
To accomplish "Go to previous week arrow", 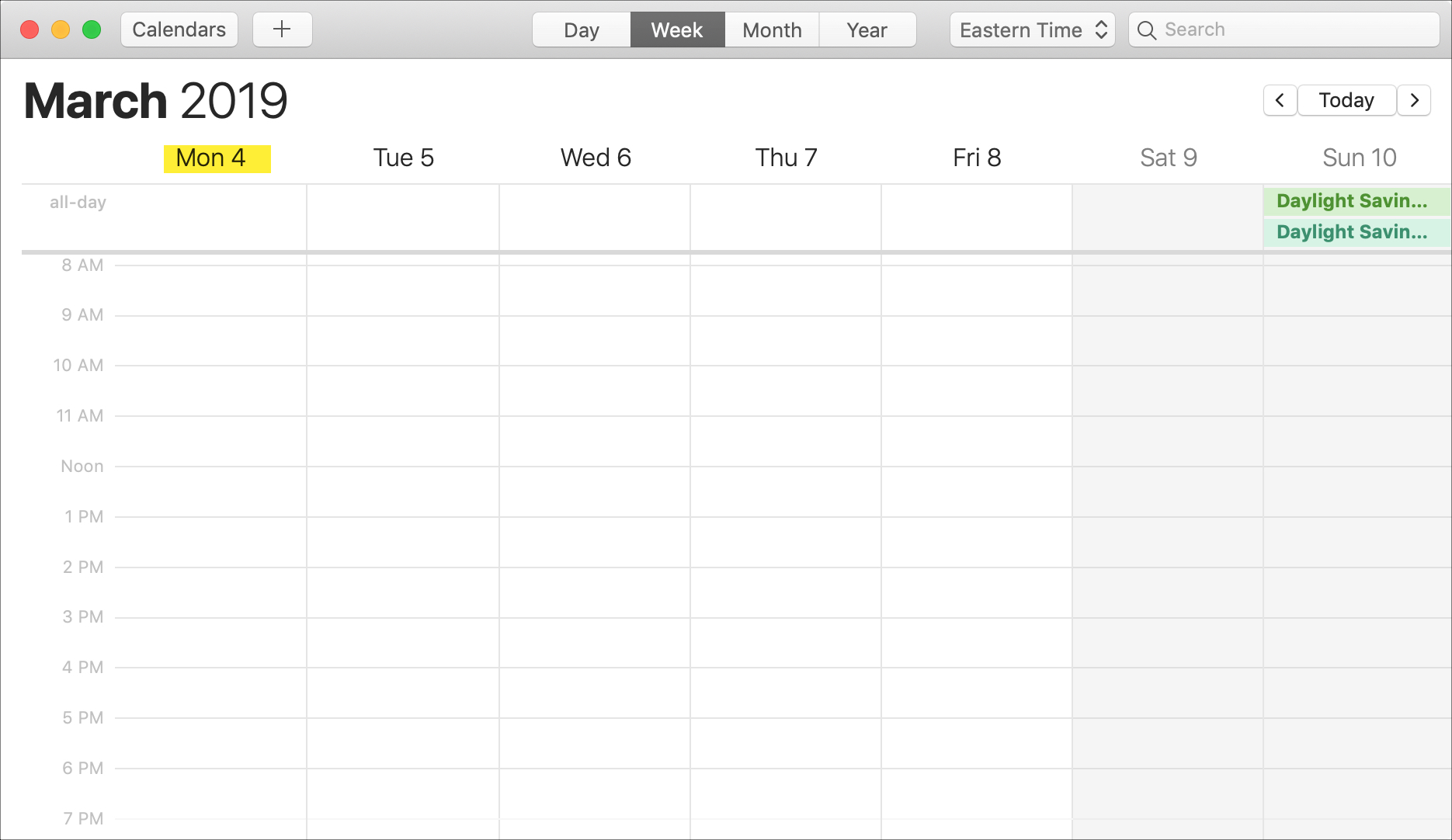I will tap(1280, 100).
